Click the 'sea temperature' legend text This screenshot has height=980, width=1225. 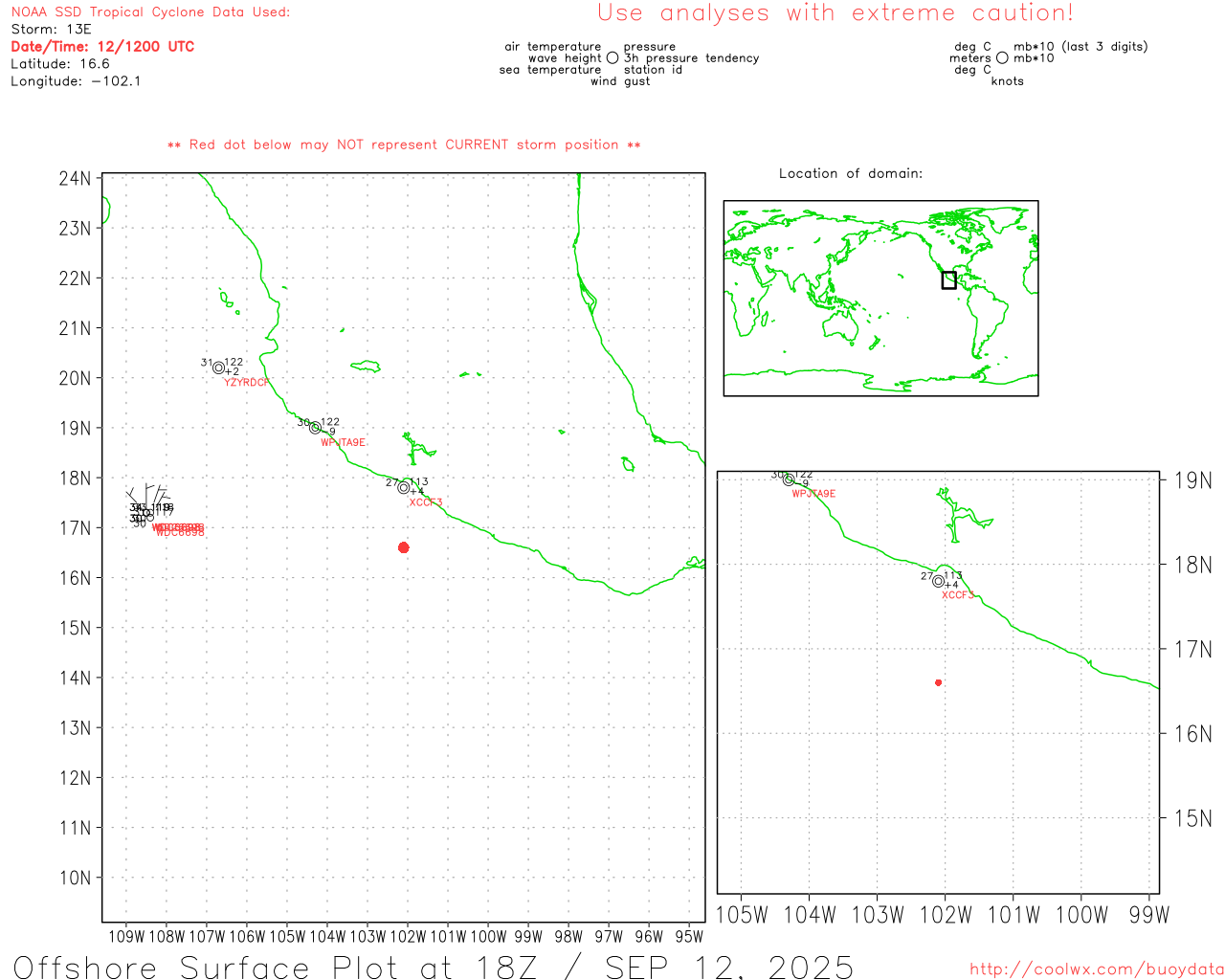click(x=550, y=70)
